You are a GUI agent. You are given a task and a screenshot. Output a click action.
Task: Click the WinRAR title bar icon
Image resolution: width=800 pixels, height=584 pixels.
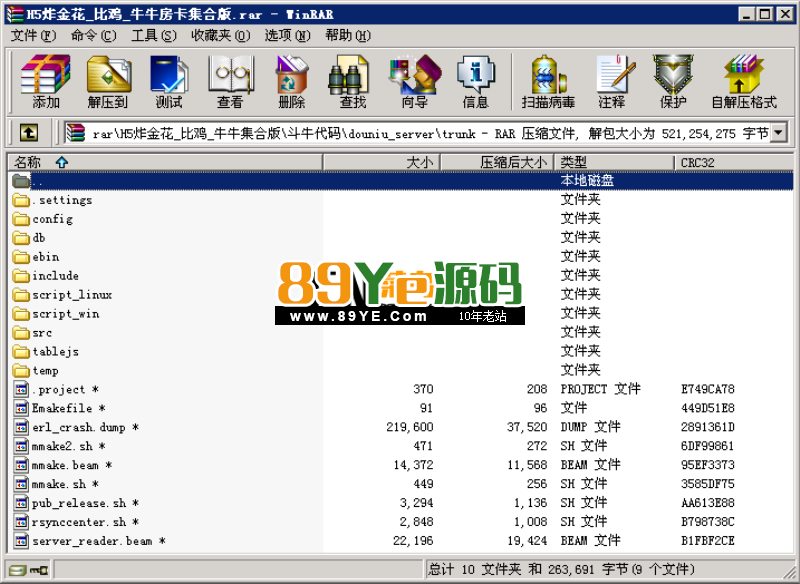(15, 14)
